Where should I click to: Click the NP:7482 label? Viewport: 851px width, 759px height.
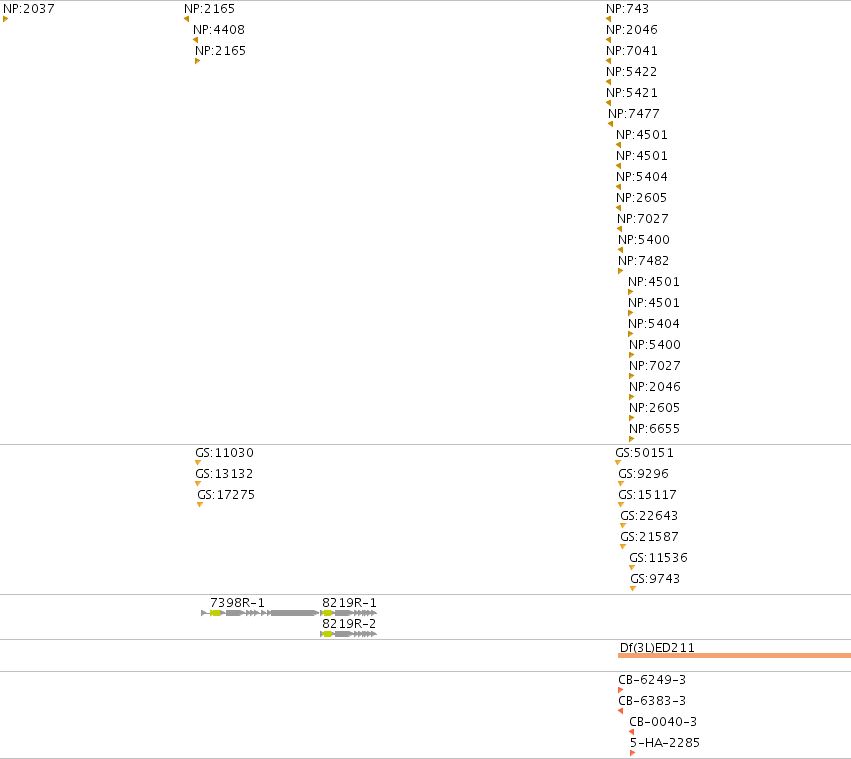pos(644,261)
